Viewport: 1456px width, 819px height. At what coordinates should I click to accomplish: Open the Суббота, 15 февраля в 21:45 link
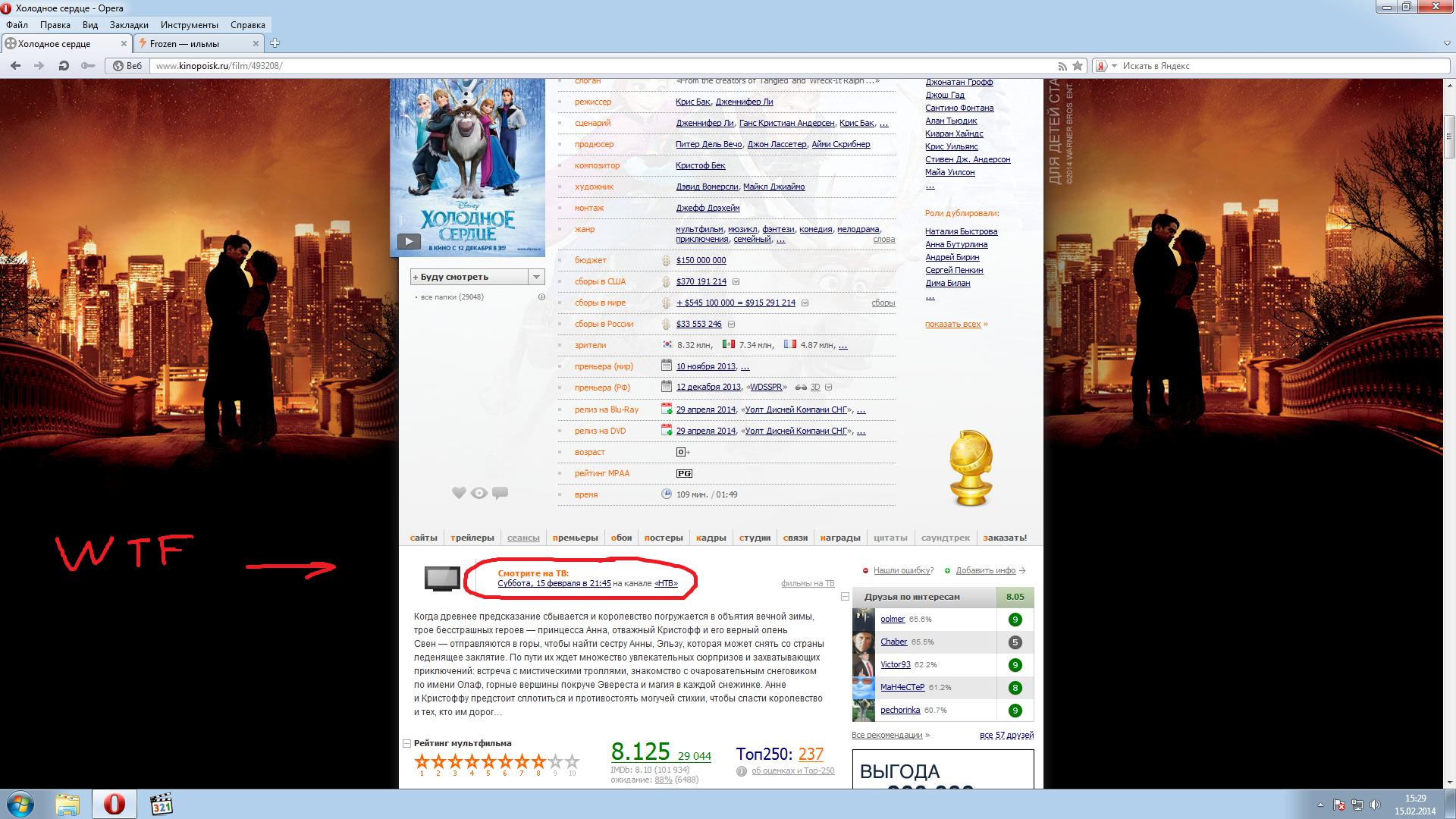554,583
